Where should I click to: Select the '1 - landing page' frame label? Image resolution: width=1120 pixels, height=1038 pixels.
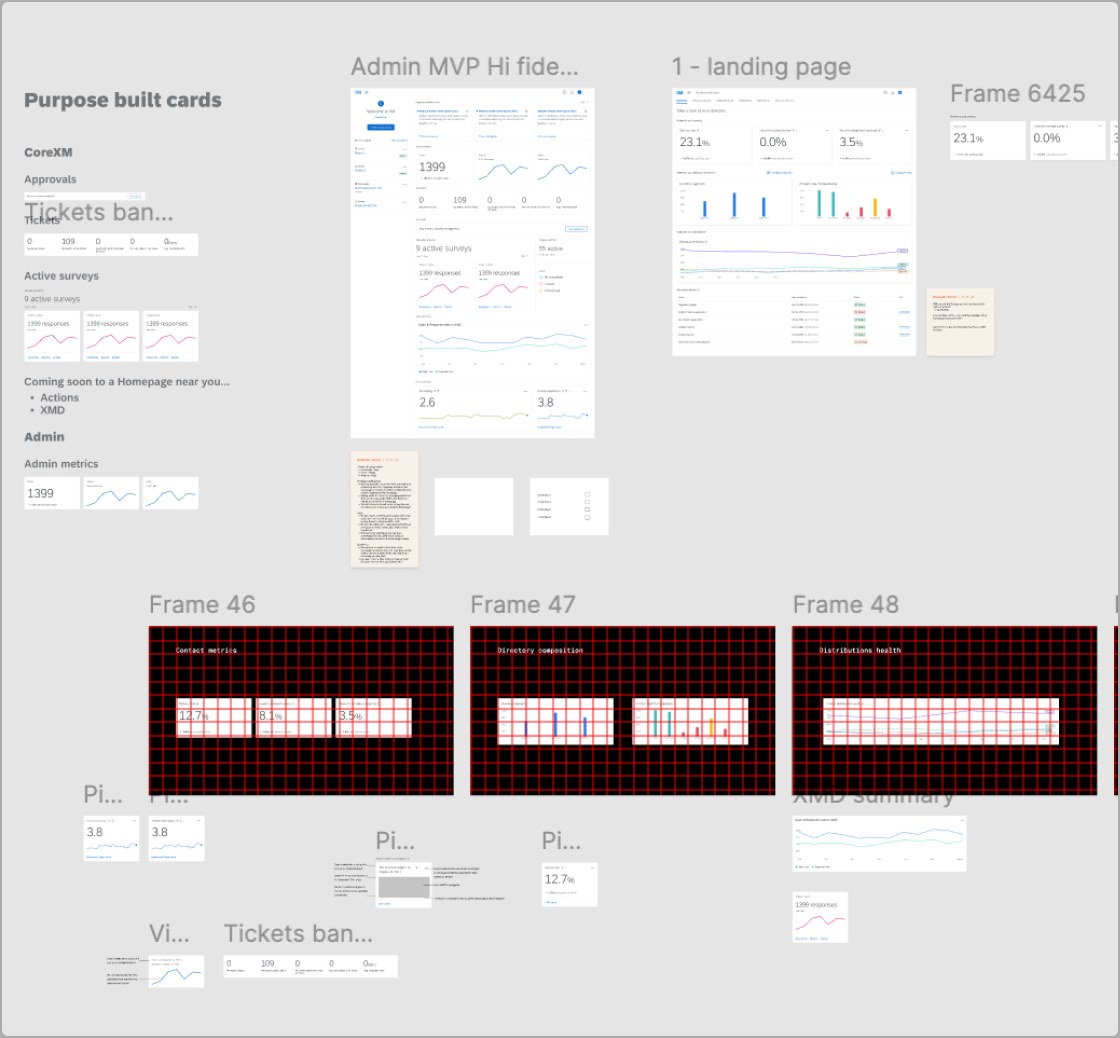coord(761,66)
